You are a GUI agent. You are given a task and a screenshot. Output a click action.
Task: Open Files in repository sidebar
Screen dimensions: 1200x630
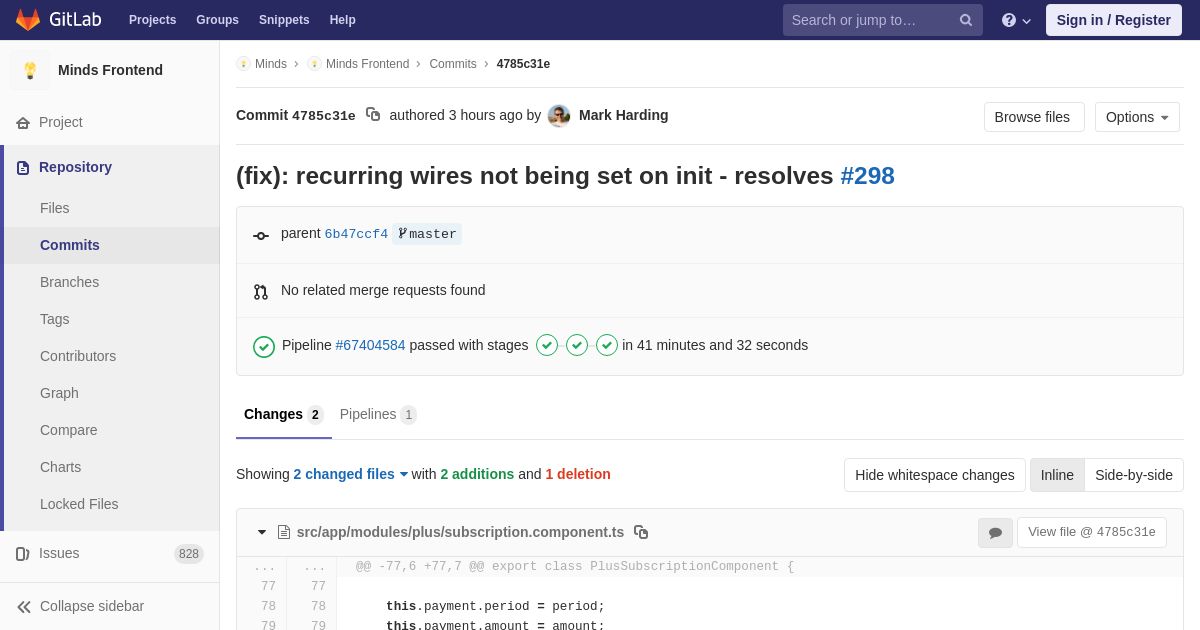55,208
